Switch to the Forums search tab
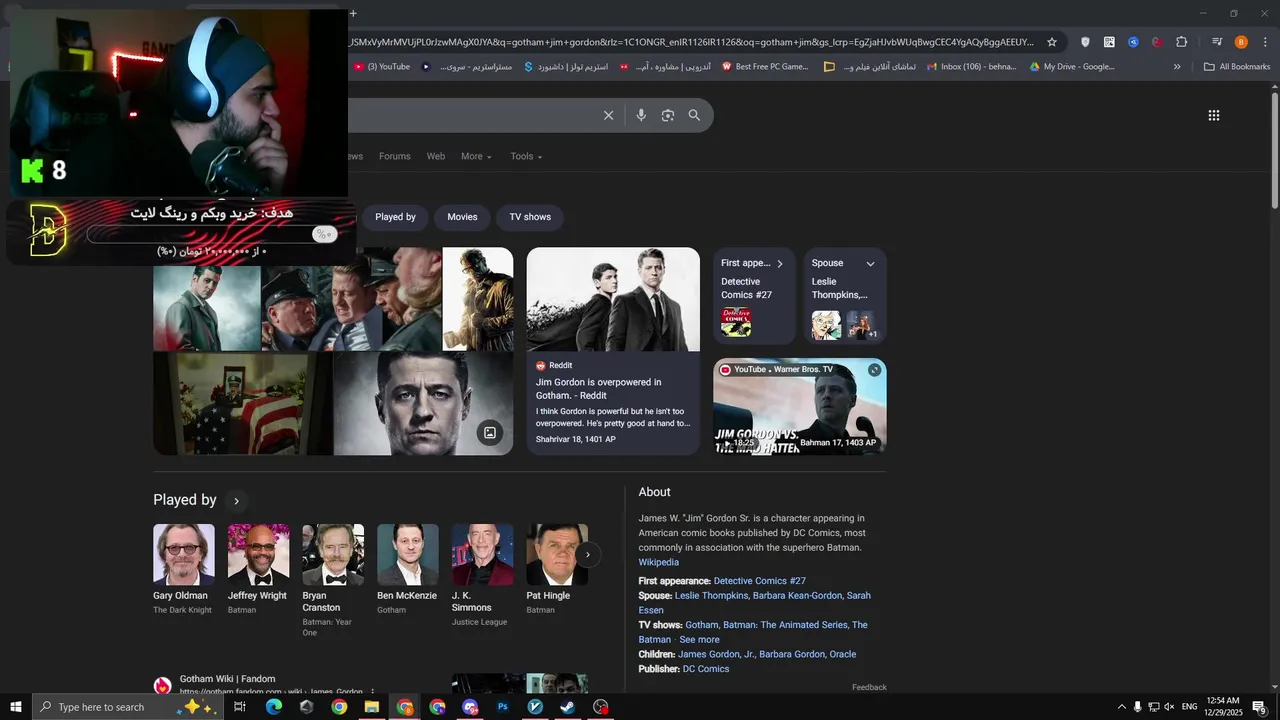The width and height of the screenshot is (1280, 720). tap(394, 156)
